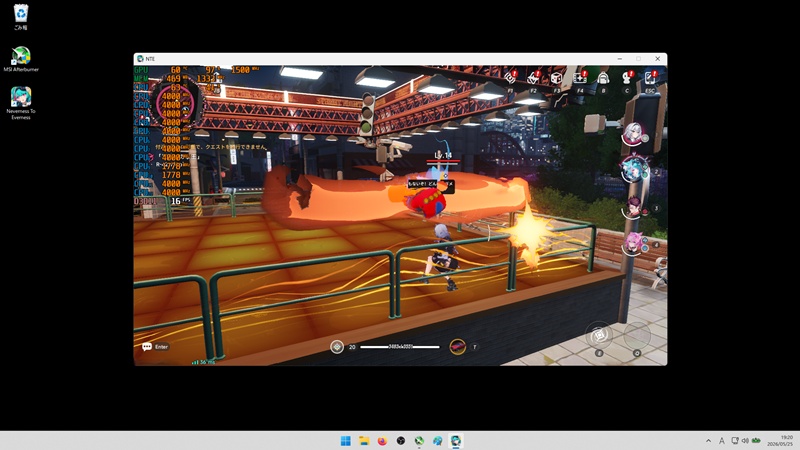Click the NTE window title bar icon
Image resolution: width=800 pixels, height=450 pixels.
pyautogui.click(x=140, y=59)
